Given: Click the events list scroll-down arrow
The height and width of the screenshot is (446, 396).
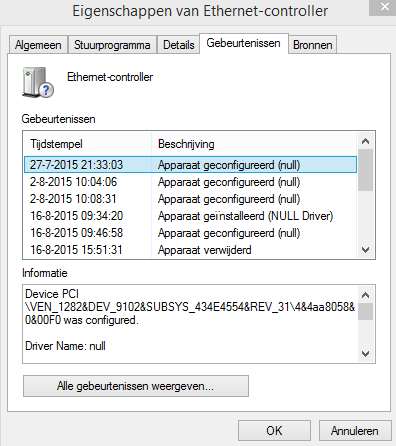Looking at the screenshot, I should [x=365, y=250].
